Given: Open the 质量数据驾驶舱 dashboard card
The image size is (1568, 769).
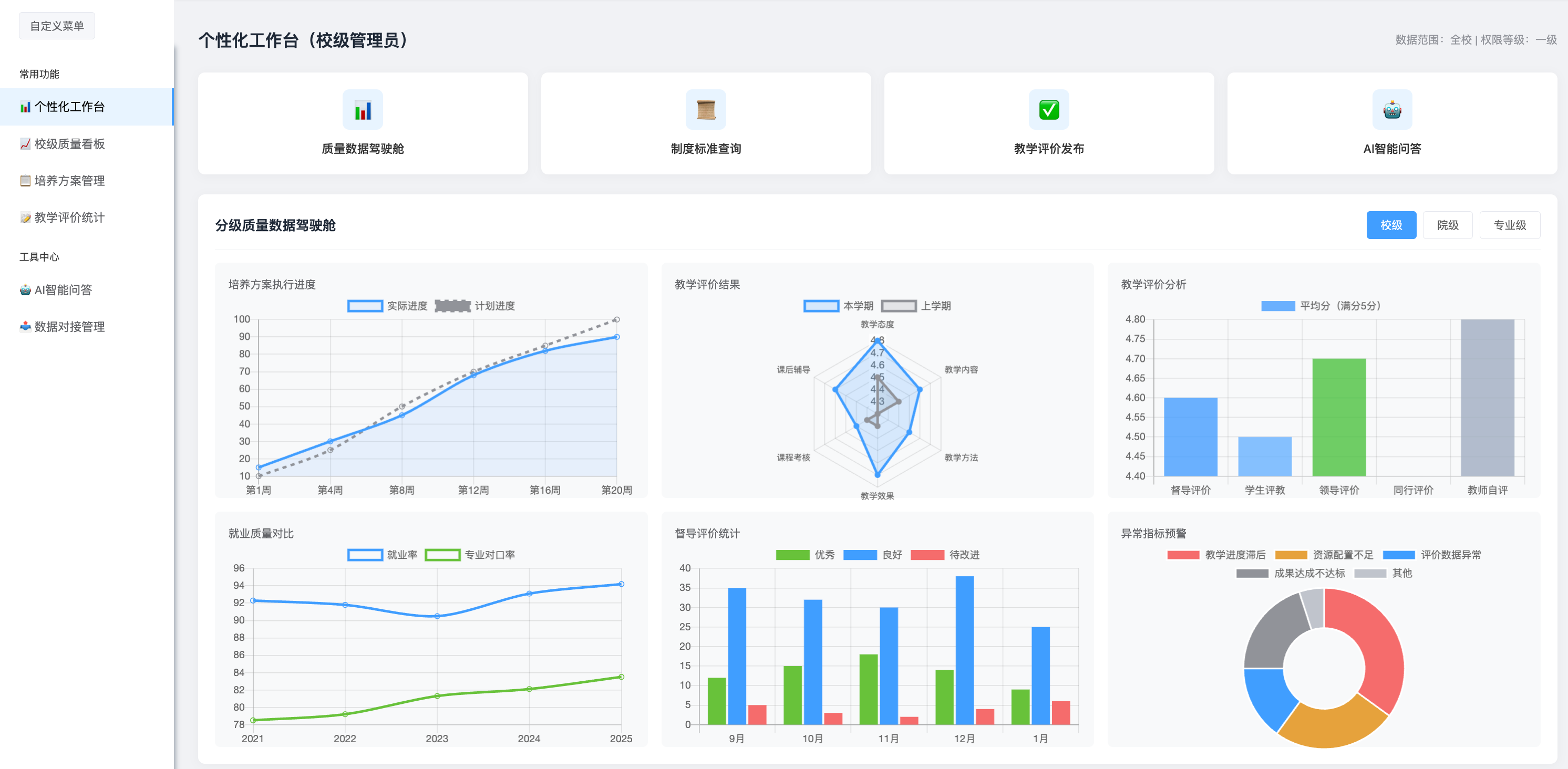Looking at the screenshot, I should coord(363,123).
